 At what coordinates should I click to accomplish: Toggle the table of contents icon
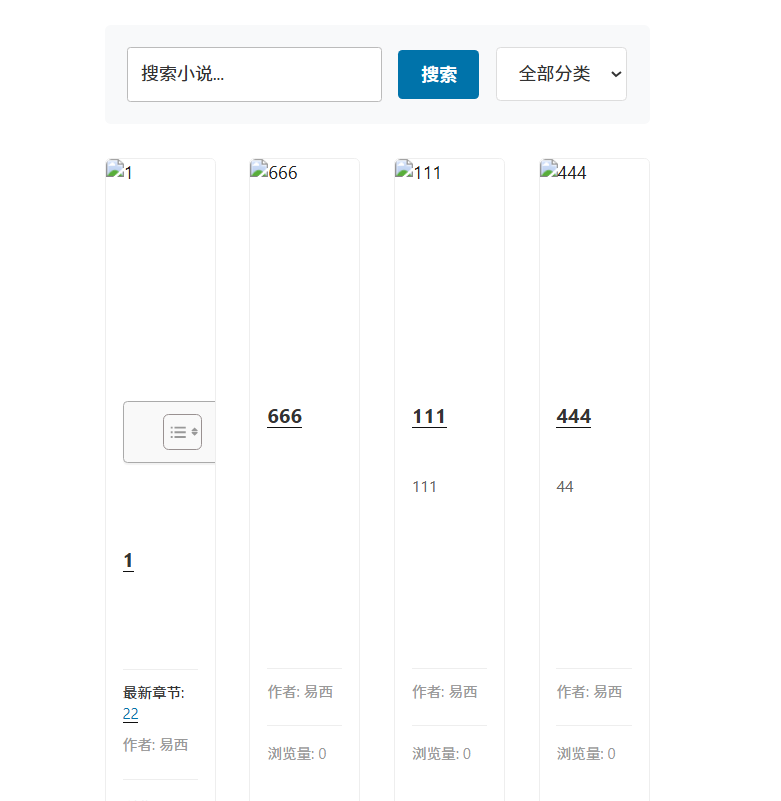click(182, 432)
